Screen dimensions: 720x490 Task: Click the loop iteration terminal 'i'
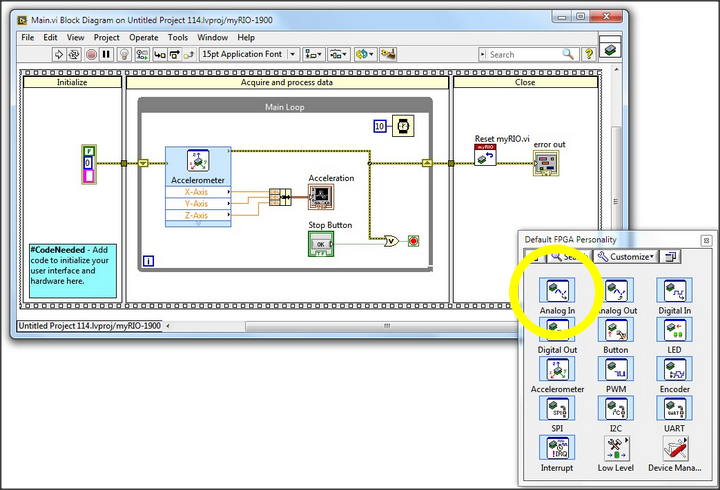click(148, 261)
